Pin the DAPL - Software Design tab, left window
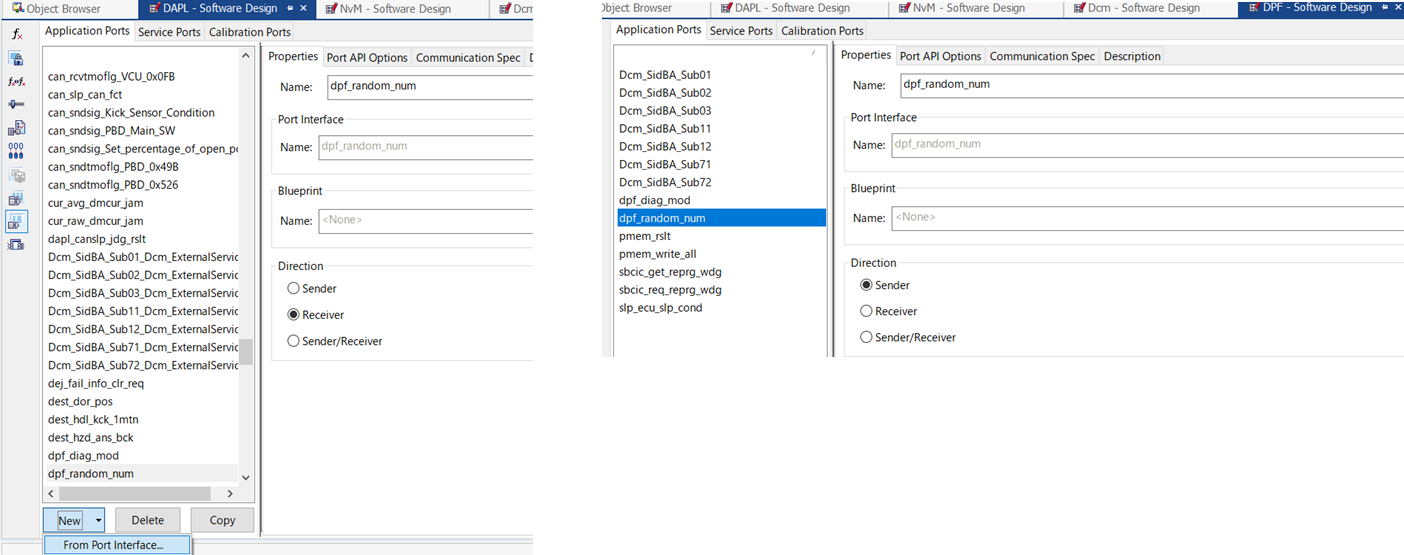The height and width of the screenshot is (555, 1404). pos(288,9)
